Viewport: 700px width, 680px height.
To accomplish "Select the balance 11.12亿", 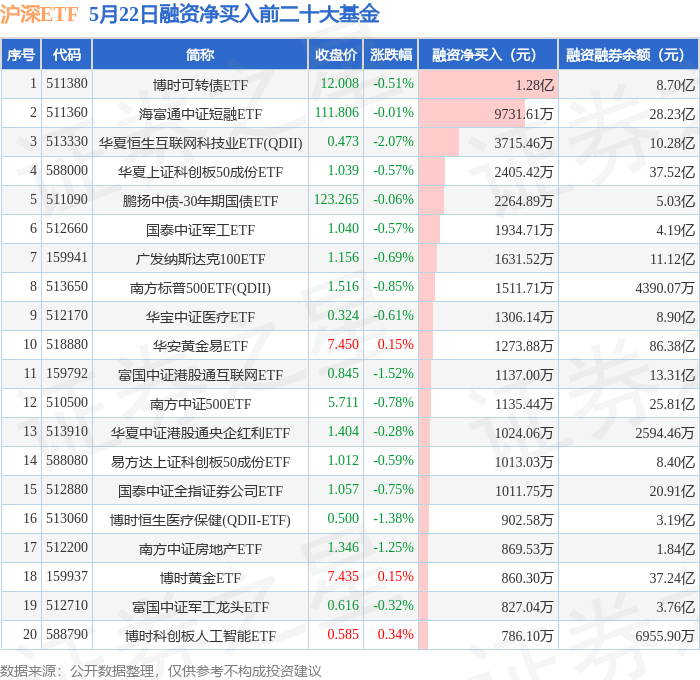I will [x=672, y=259].
